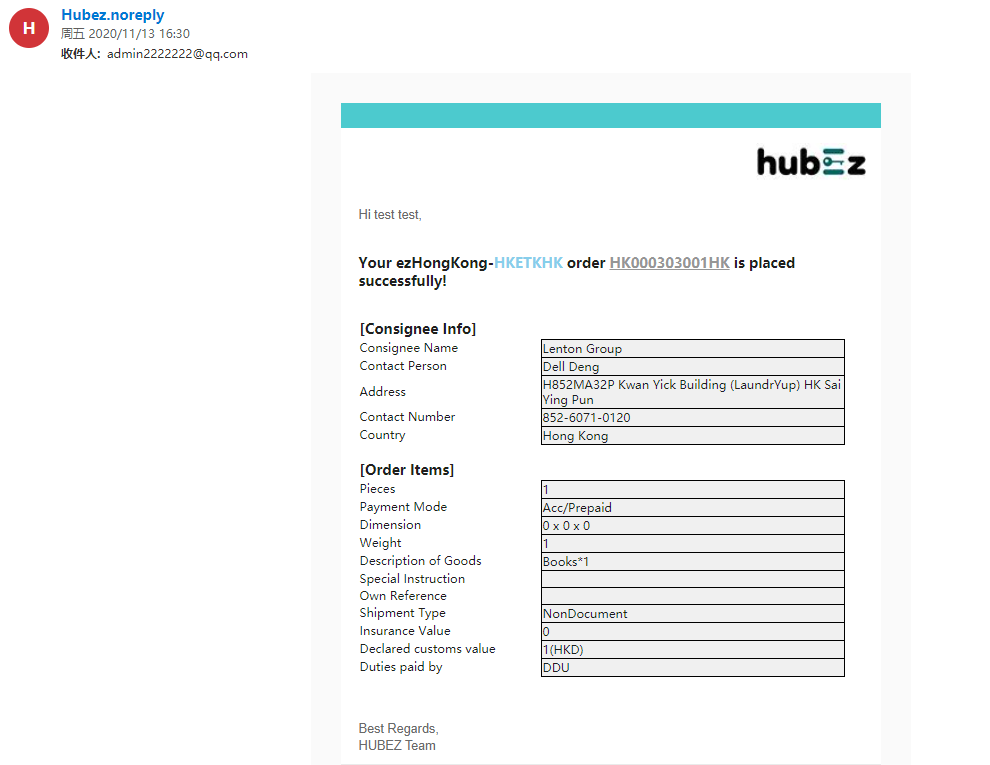Click the Shipment Type label
Screen dimensions: 990x765
tap(402, 613)
